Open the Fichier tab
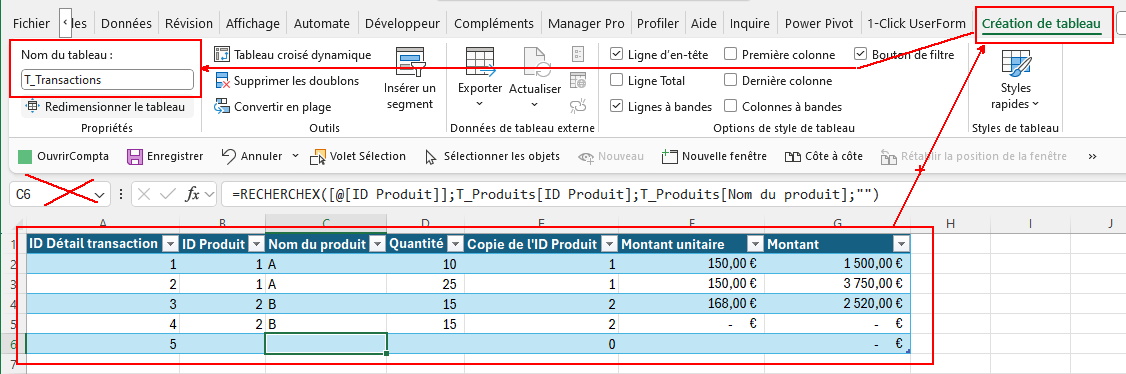The width and height of the screenshot is (1126, 374). tap(32, 24)
